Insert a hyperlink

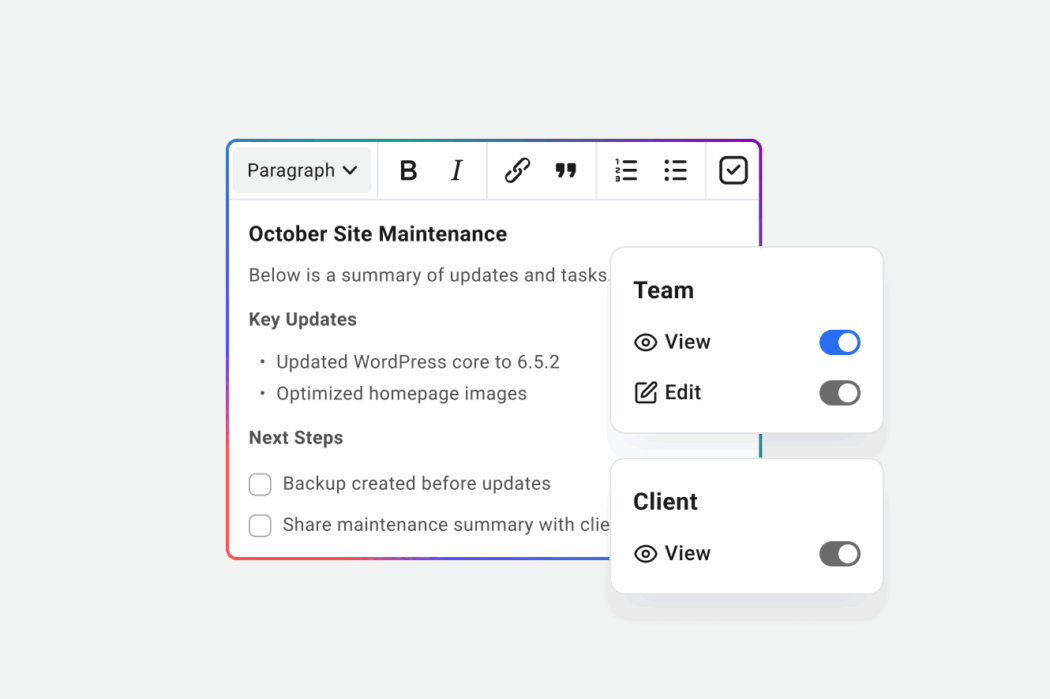pos(516,170)
